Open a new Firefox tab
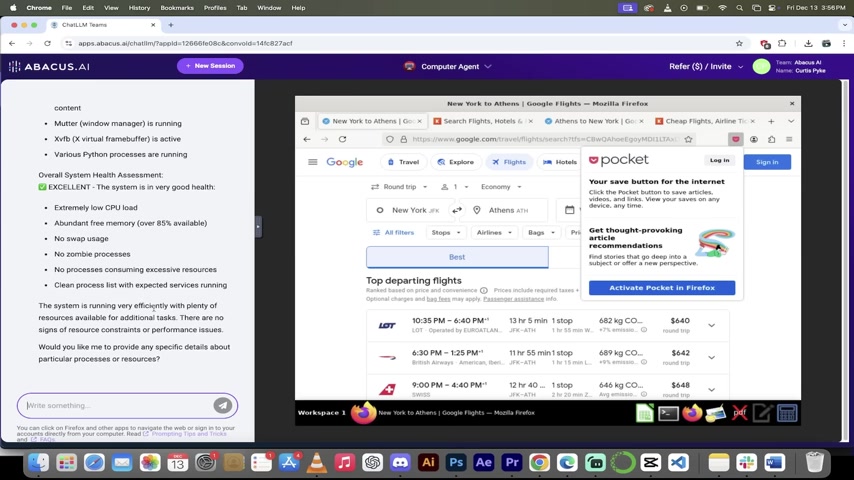 [771, 121]
